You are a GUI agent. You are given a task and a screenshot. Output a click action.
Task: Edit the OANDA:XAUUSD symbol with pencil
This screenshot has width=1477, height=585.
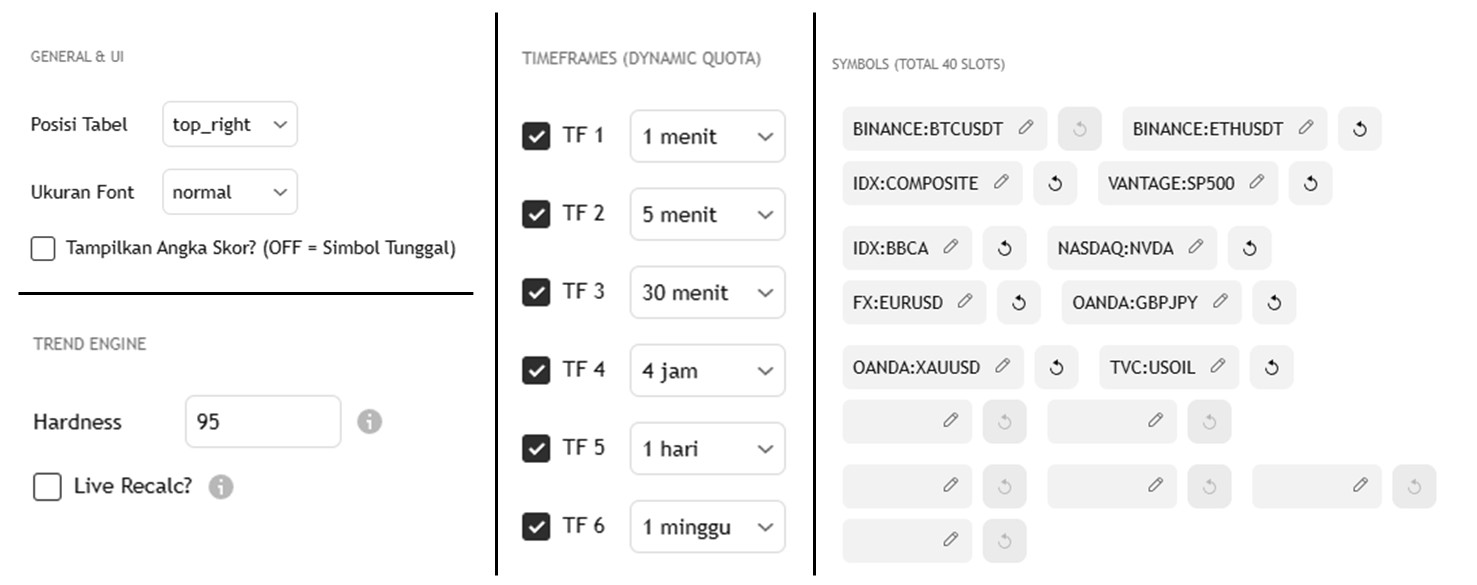pos(1002,367)
